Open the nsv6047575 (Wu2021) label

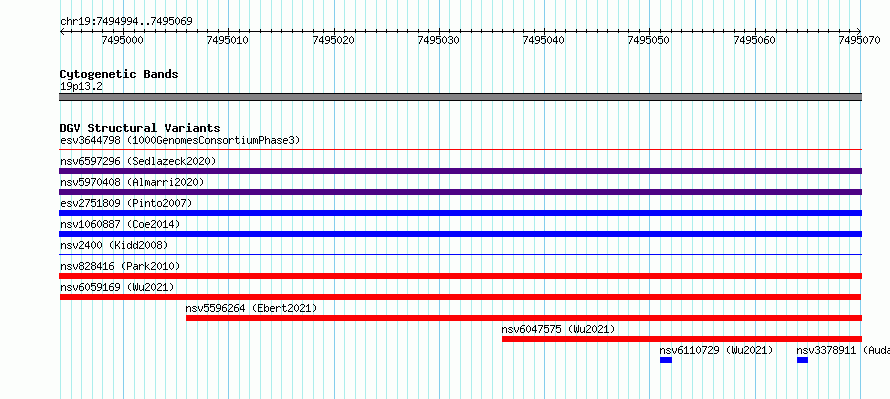click(x=559, y=329)
